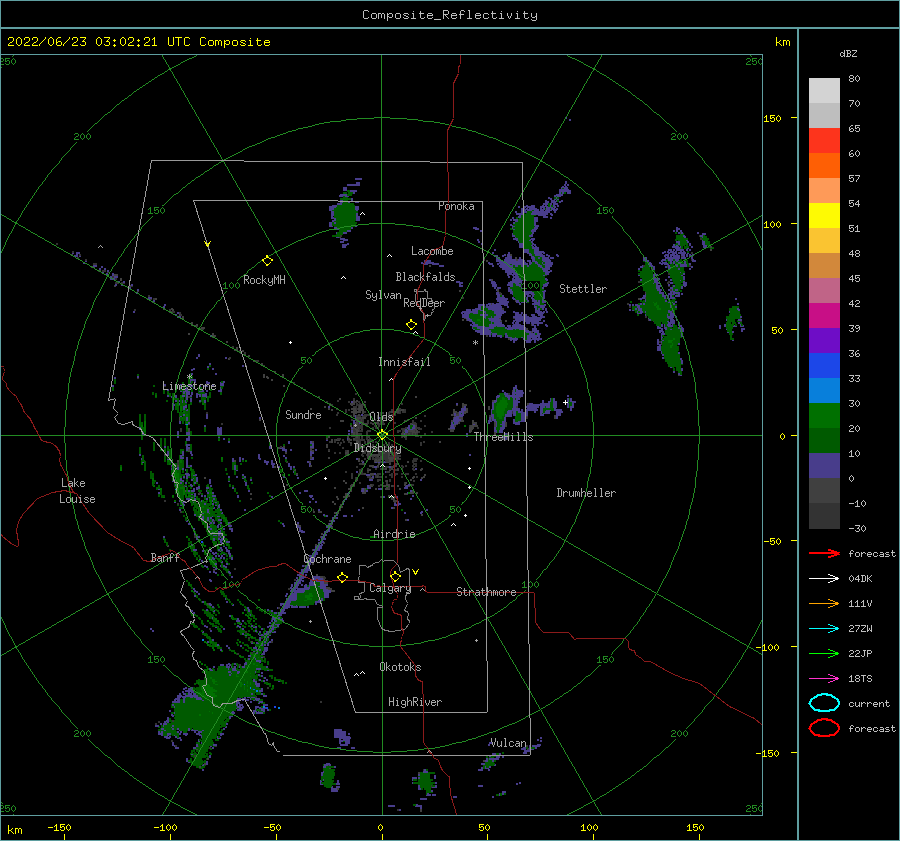The height and width of the screenshot is (841, 900).
Task: Click the Strathmore city label
Action: [486, 592]
